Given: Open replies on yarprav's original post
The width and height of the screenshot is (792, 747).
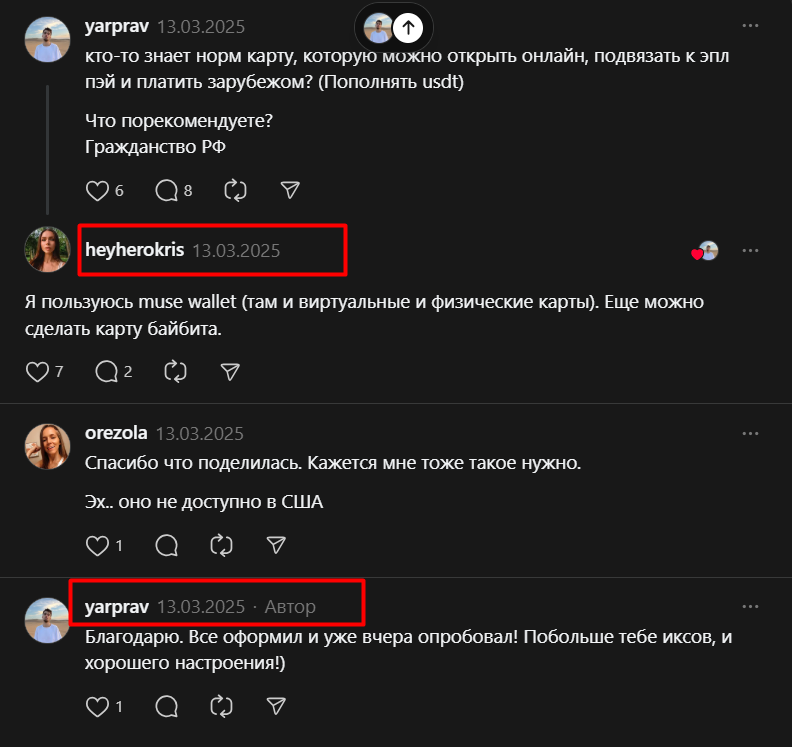Looking at the screenshot, I should coord(167,190).
